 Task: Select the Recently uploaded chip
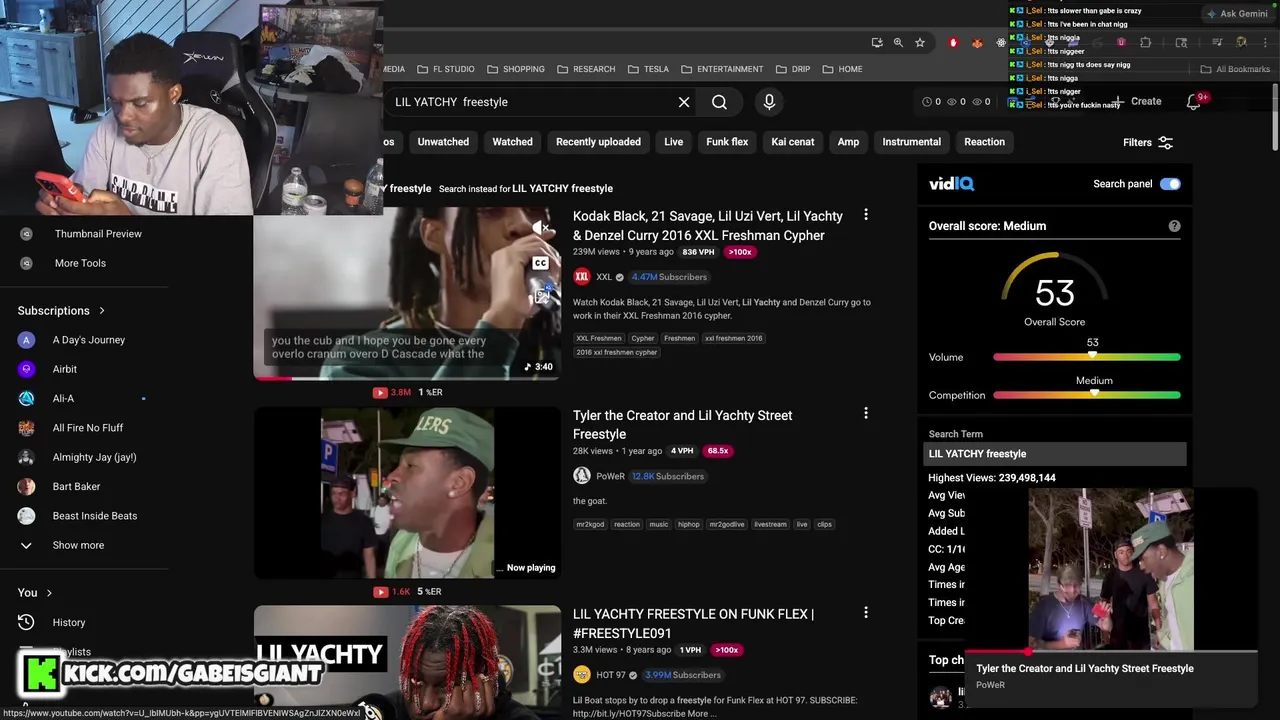click(x=598, y=142)
